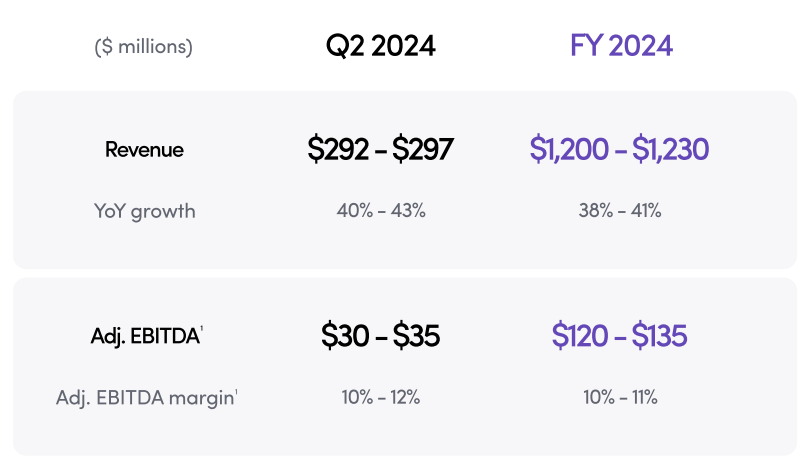Click the Q2 2024 column header

click(380, 46)
